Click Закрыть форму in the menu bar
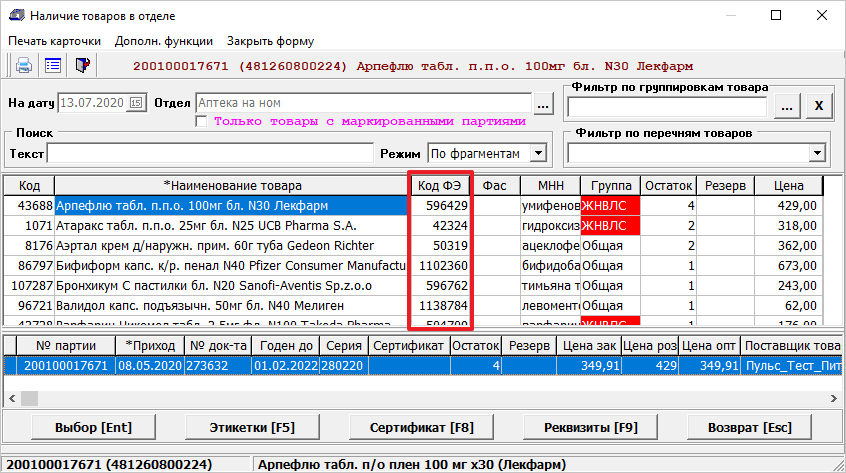 click(270, 41)
